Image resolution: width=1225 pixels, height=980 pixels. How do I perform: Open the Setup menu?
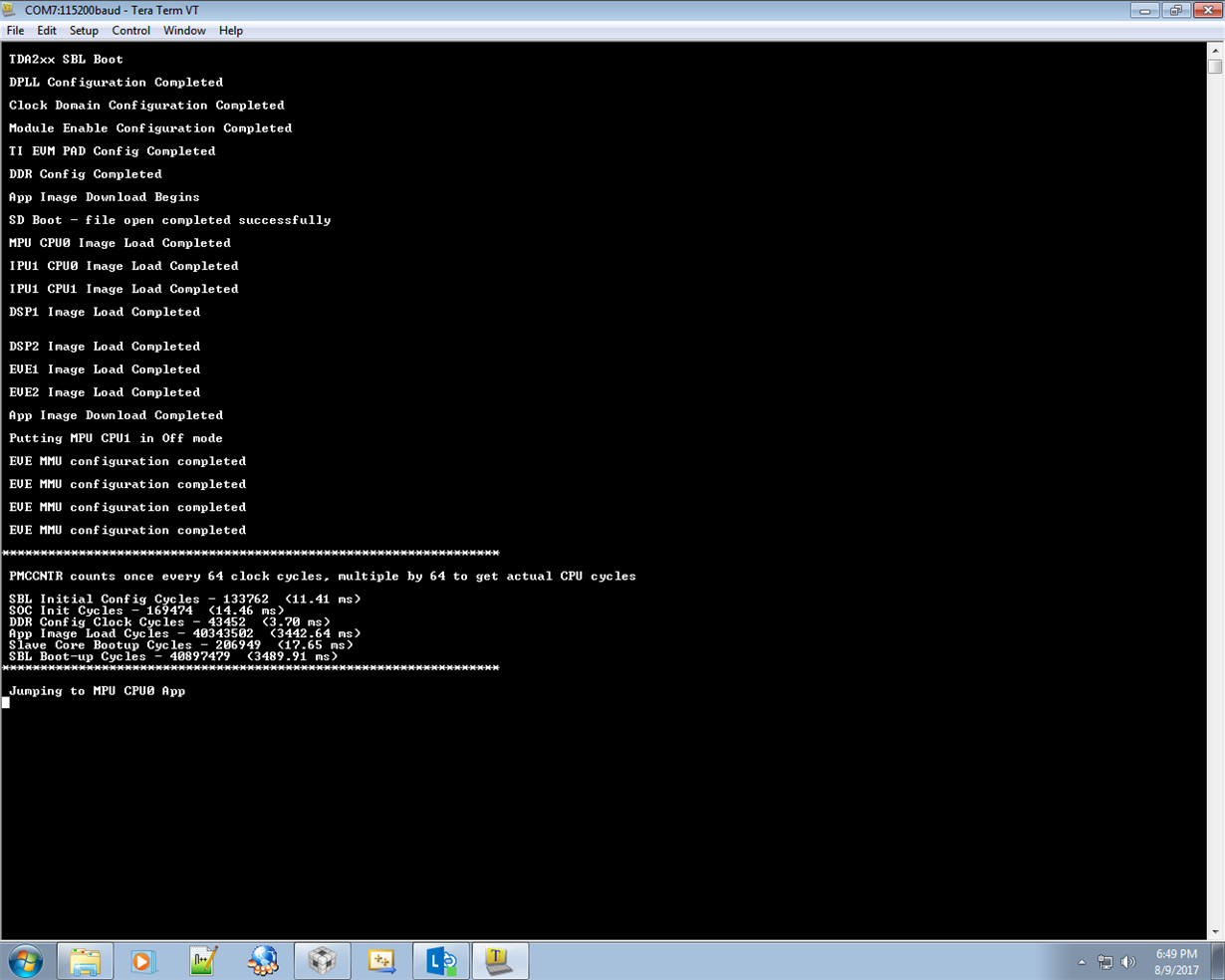(x=84, y=31)
